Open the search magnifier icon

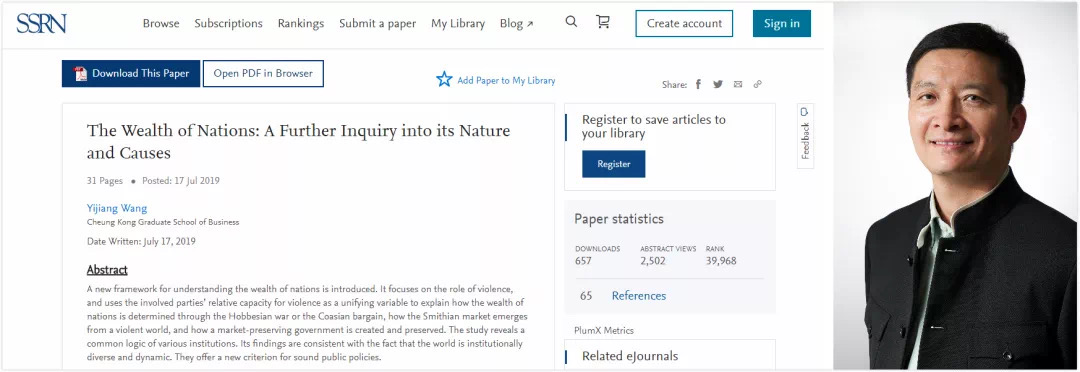571,22
